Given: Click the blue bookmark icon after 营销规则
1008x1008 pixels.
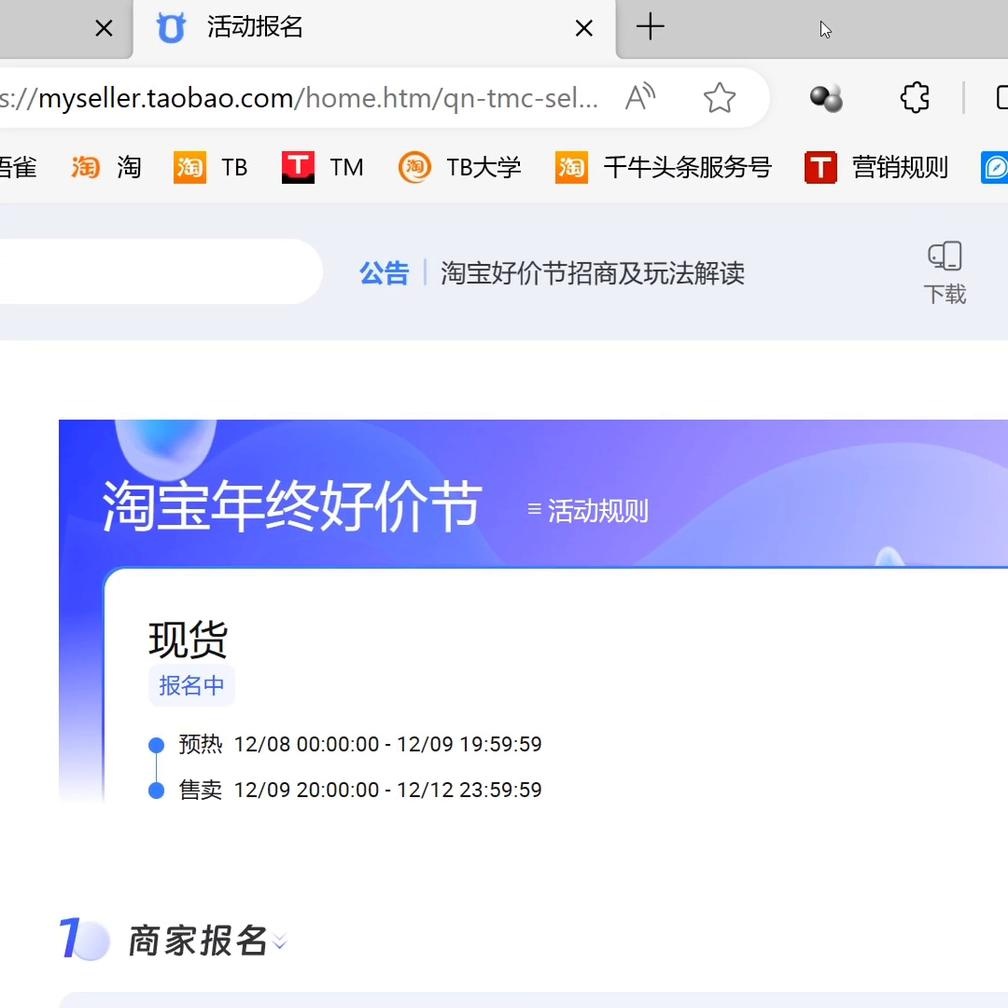Looking at the screenshot, I should 994,167.
